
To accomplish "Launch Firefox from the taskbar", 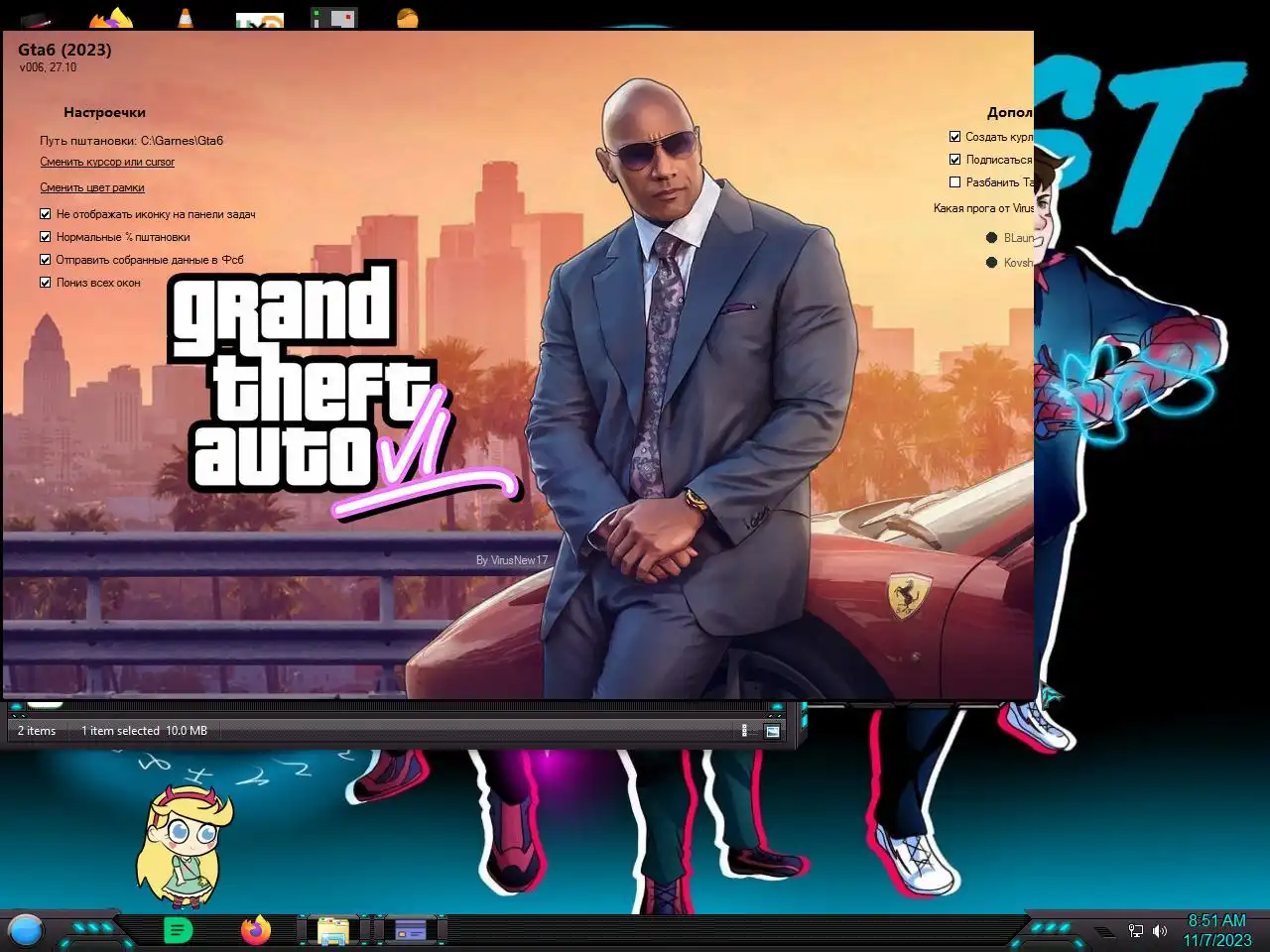I will coord(256,930).
